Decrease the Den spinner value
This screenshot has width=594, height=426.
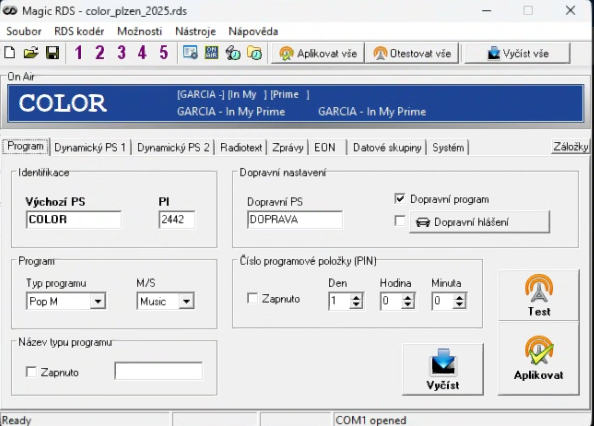pos(356,305)
